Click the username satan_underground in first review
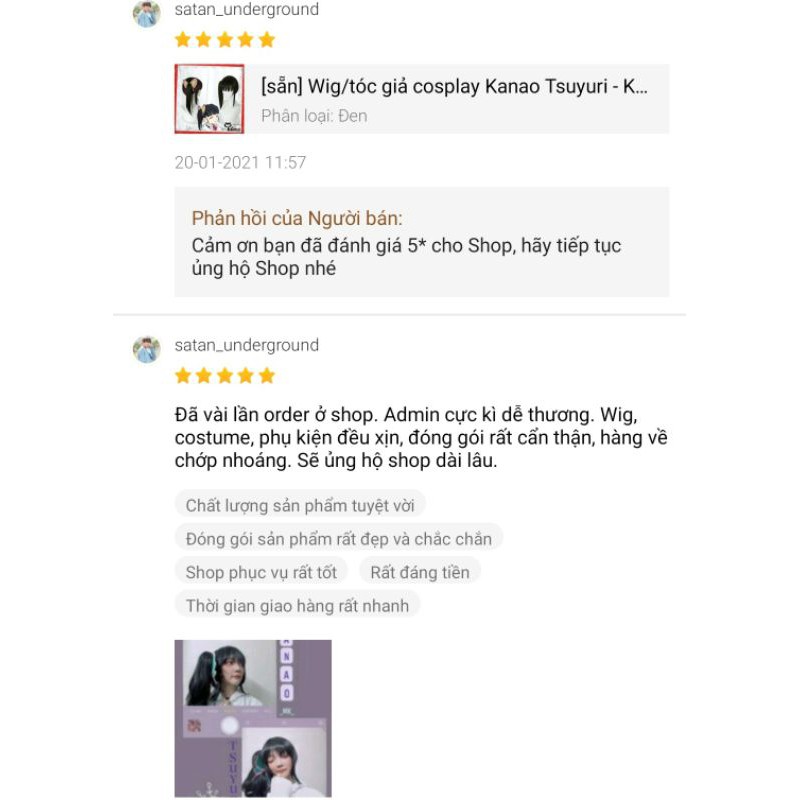Viewport: 800px width, 800px height. click(x=246, y=9)
